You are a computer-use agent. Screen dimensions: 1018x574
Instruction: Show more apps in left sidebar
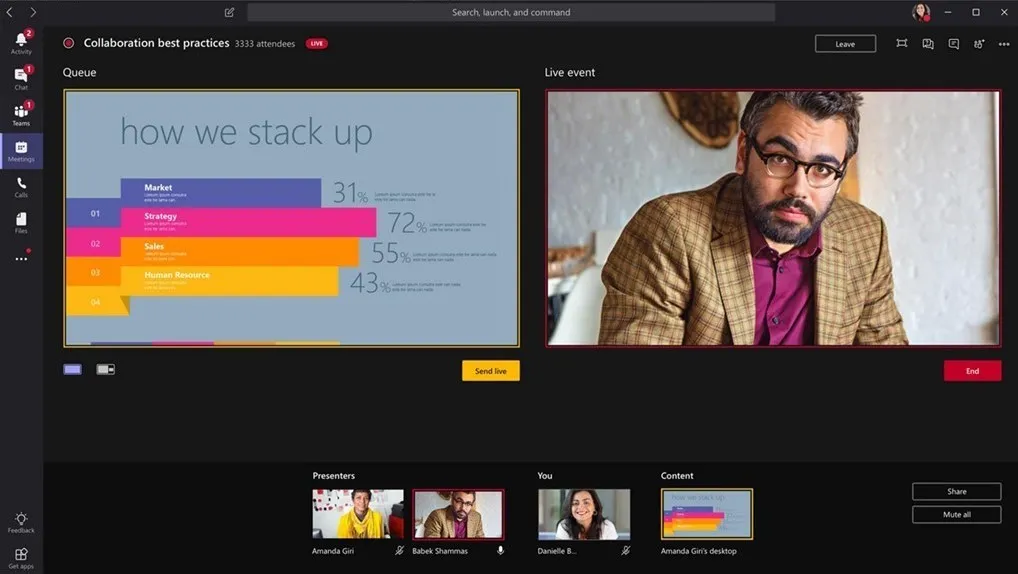[21, 258]
